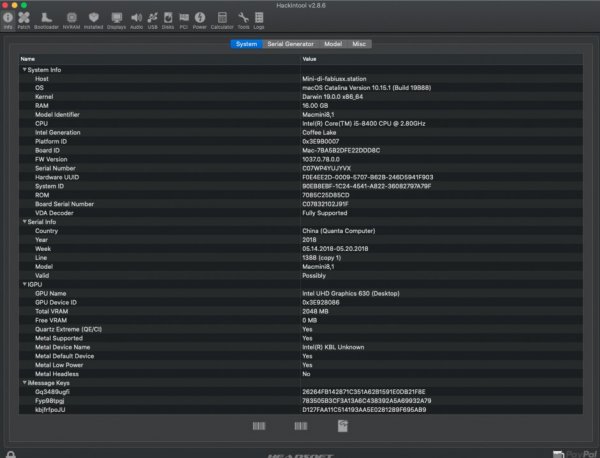Sort by the Name column header

pos(160,59)
